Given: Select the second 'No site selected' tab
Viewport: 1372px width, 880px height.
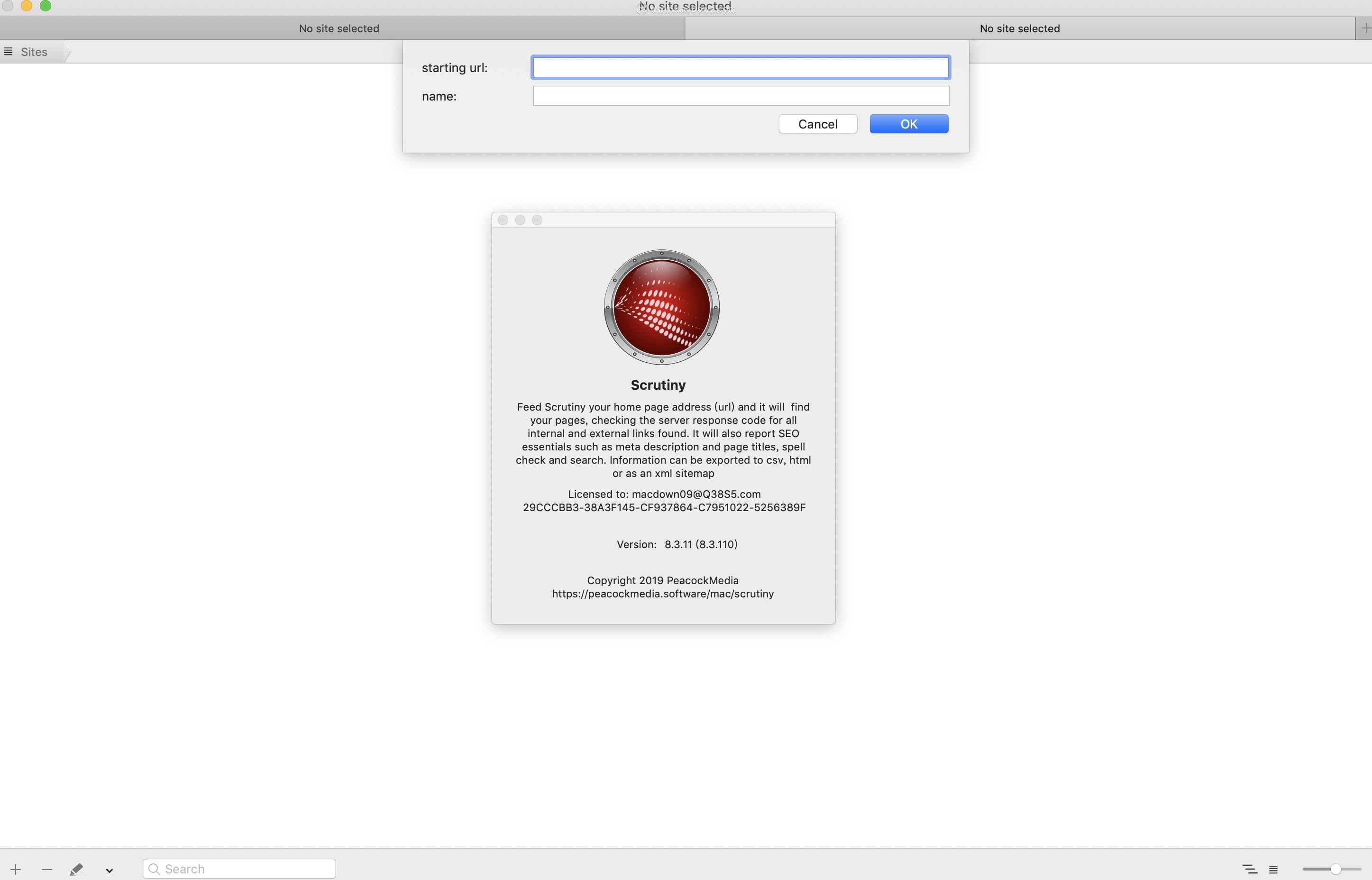Looking at the screenshot, I should (x=1020, y=28).
